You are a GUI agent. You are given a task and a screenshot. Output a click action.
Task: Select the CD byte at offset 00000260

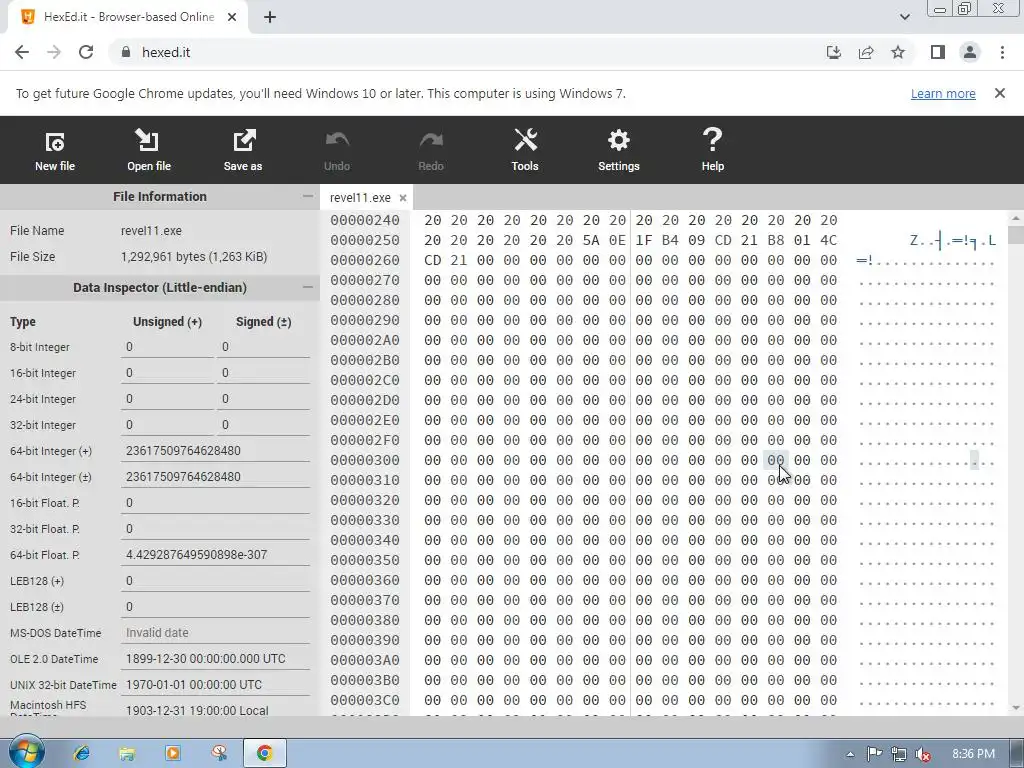pyautogui.click(x=432, y=260)
